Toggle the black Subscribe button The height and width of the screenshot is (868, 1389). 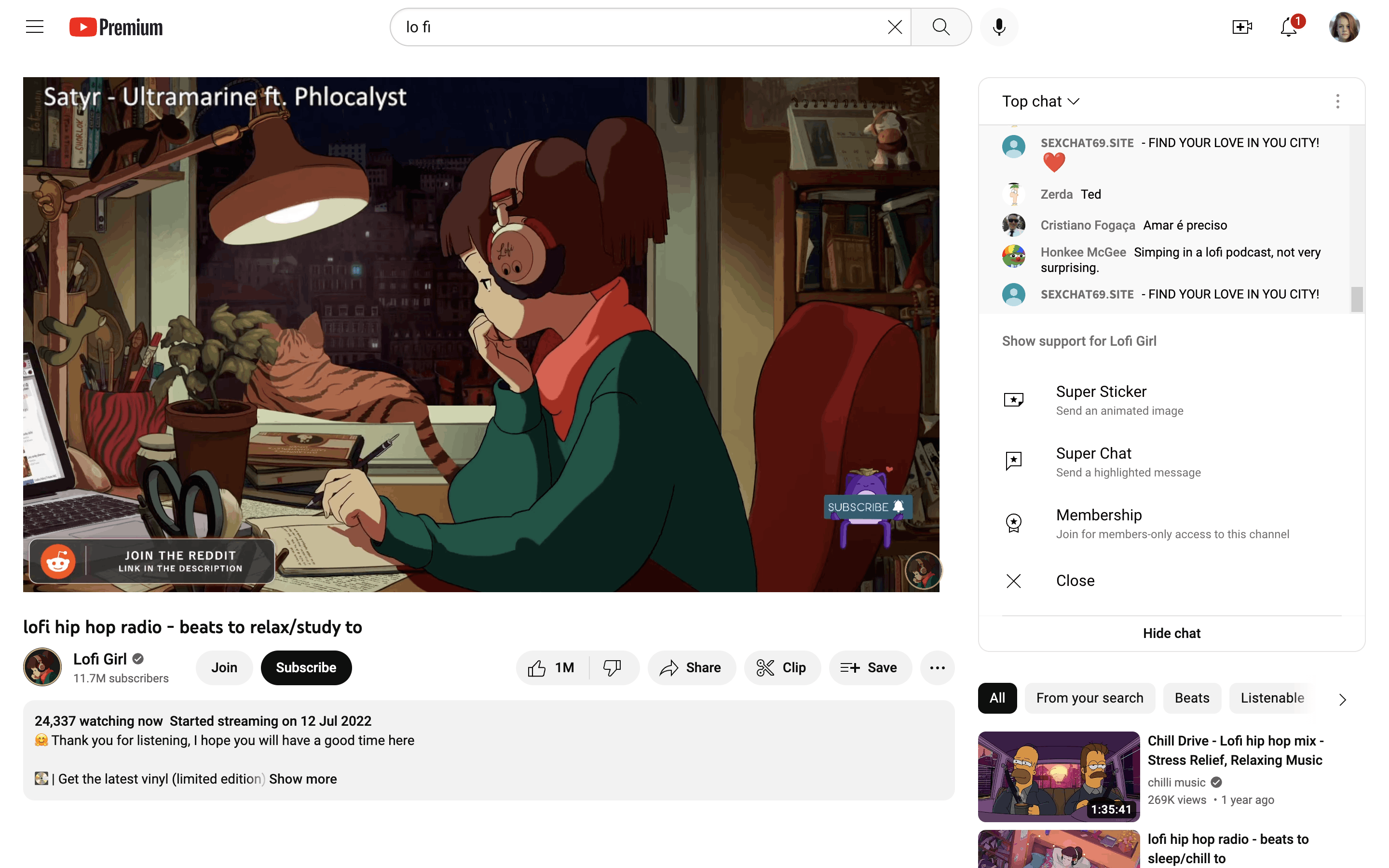tap(306, 668)
